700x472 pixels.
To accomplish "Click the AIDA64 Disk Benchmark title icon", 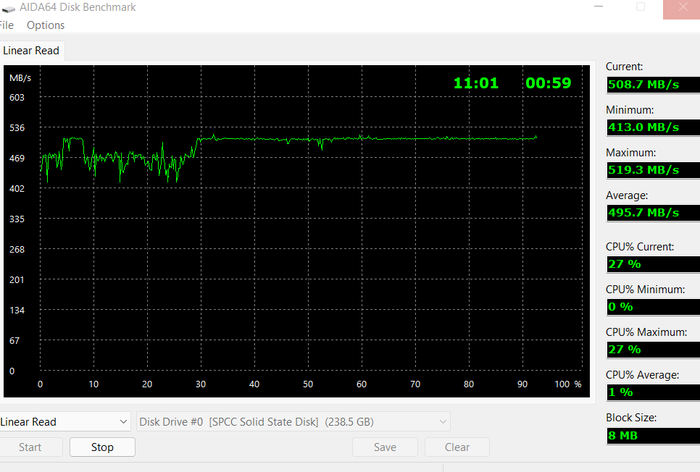I will (x=8, y=8).
